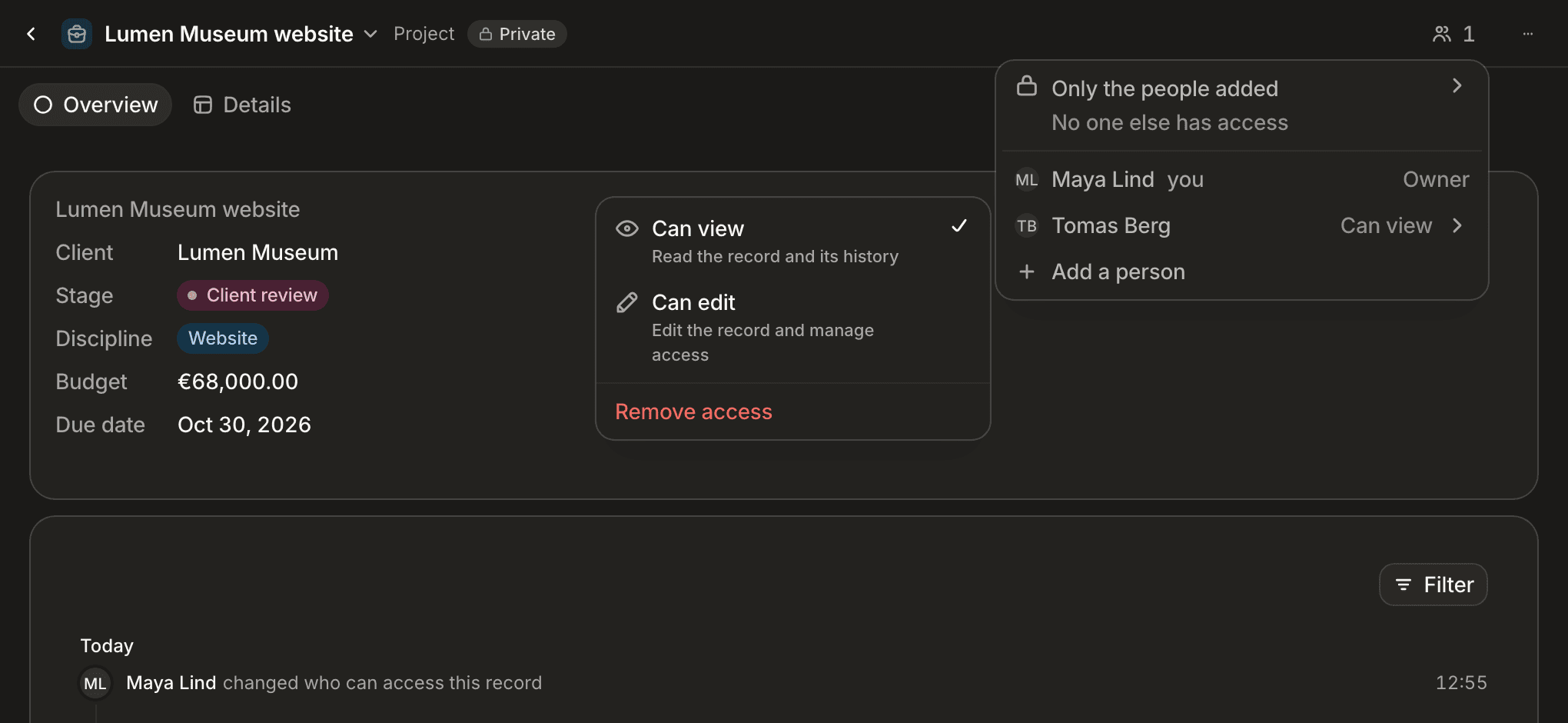Switch to the Overview tab

coord(95,105)
